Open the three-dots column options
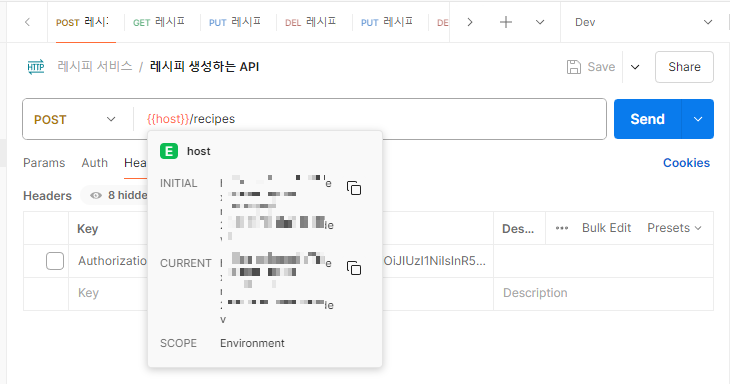Viewport: 730px width, 384px height. click(562, 228)
